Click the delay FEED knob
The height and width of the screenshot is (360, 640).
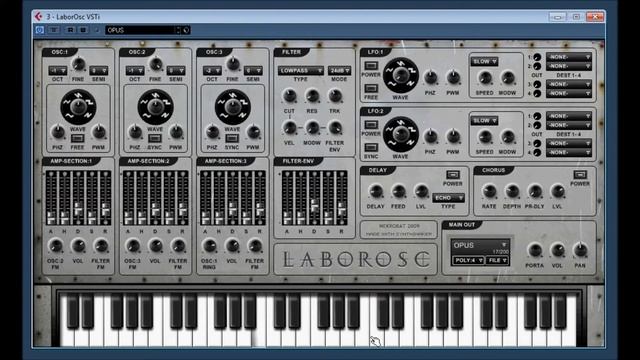point(398,191)
